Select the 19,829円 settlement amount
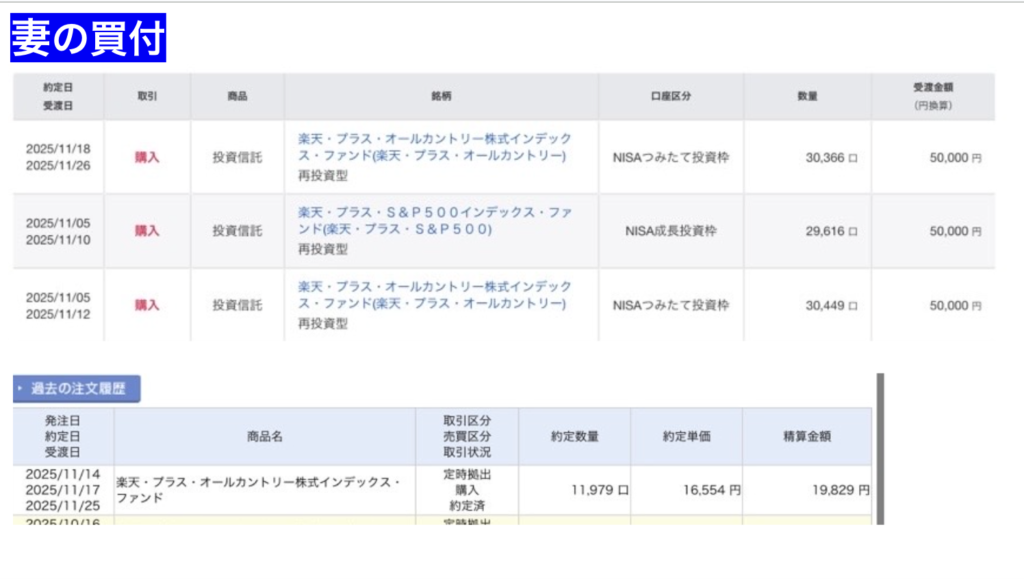1024x579 pixels. click(840, 490)
